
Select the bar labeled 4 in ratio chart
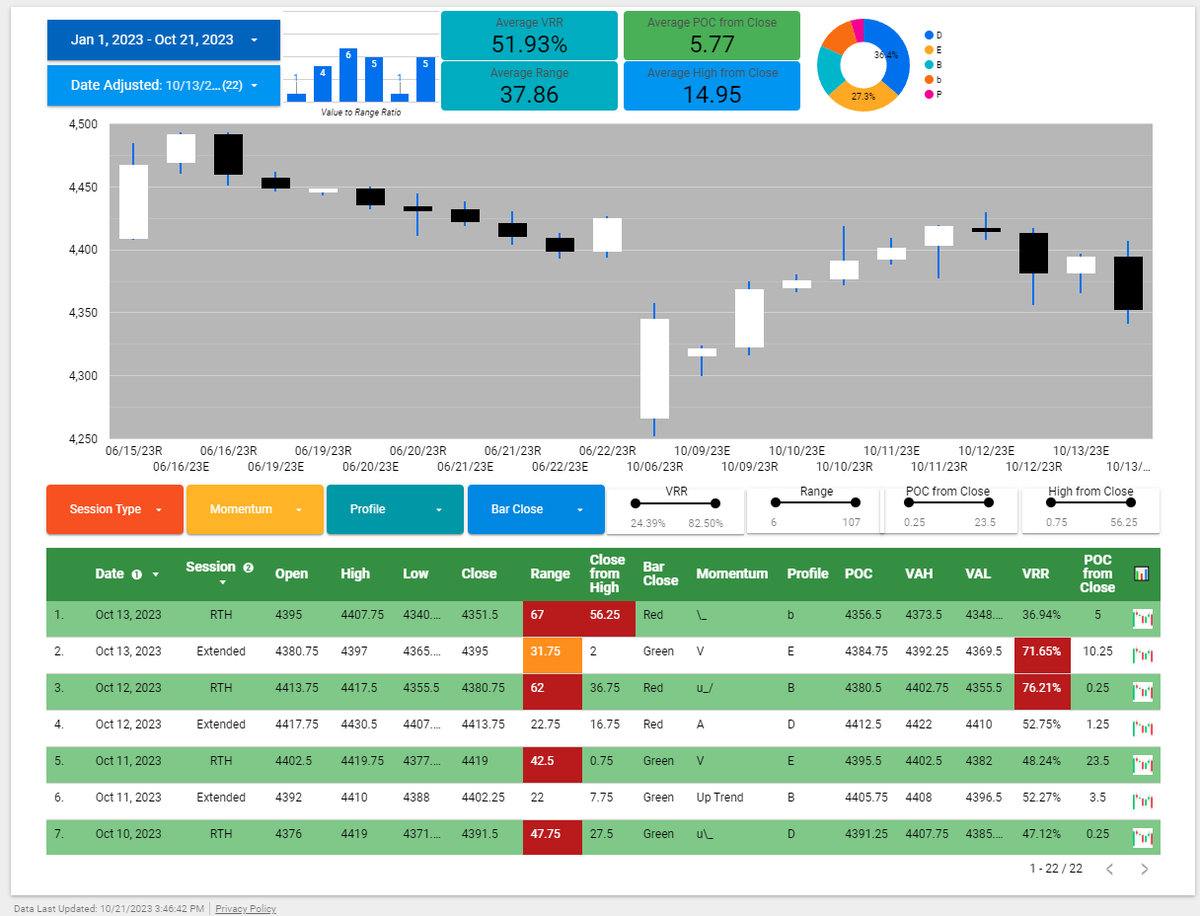coord(322,84)
